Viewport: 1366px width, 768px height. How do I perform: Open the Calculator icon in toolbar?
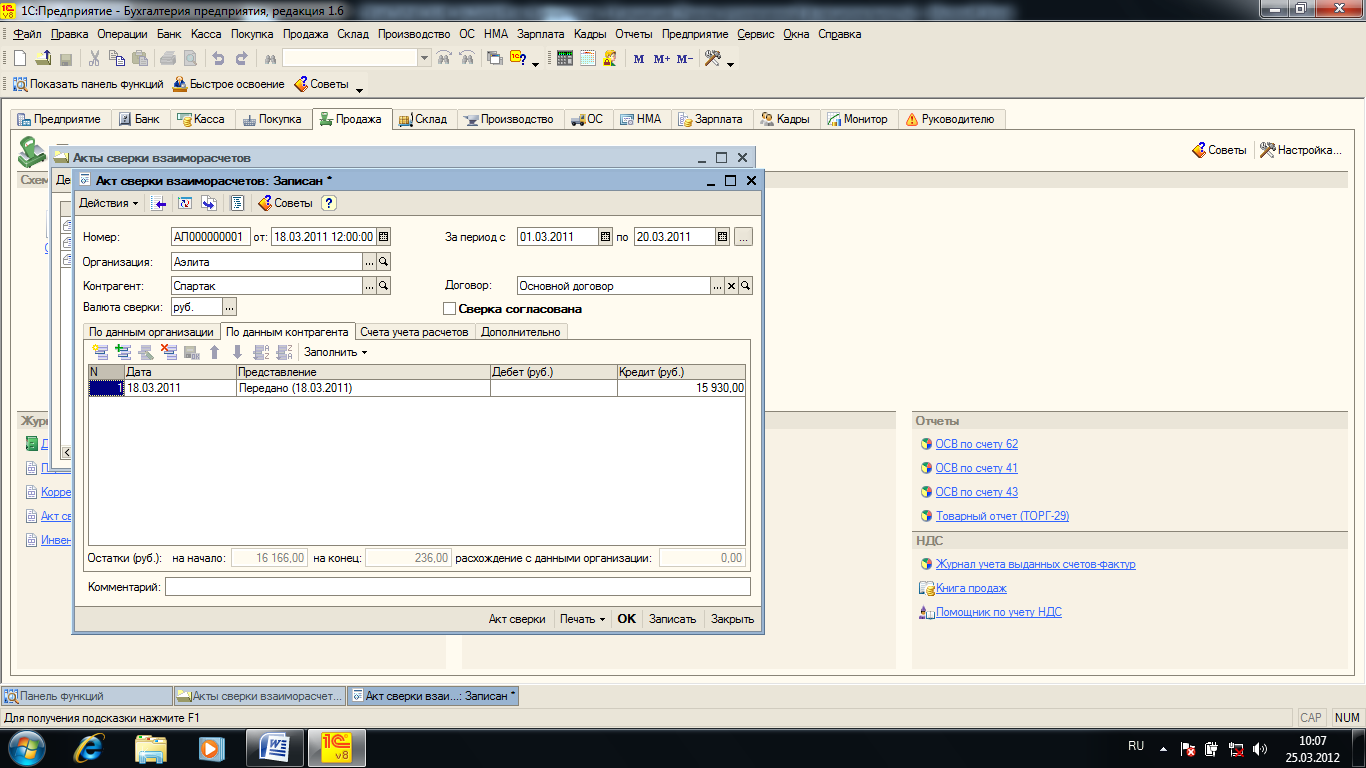point(565,59)
